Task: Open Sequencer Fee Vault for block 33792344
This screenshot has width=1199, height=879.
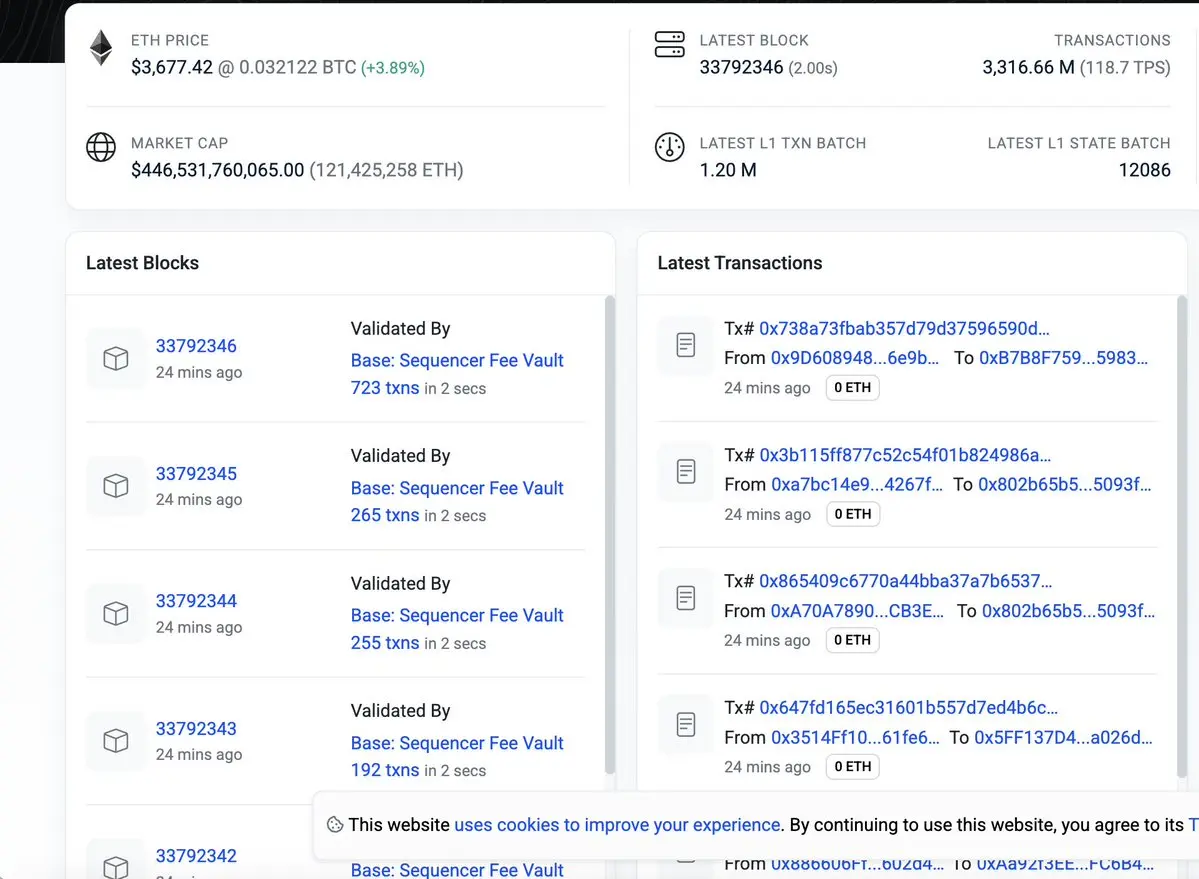Action: point(457,615)
